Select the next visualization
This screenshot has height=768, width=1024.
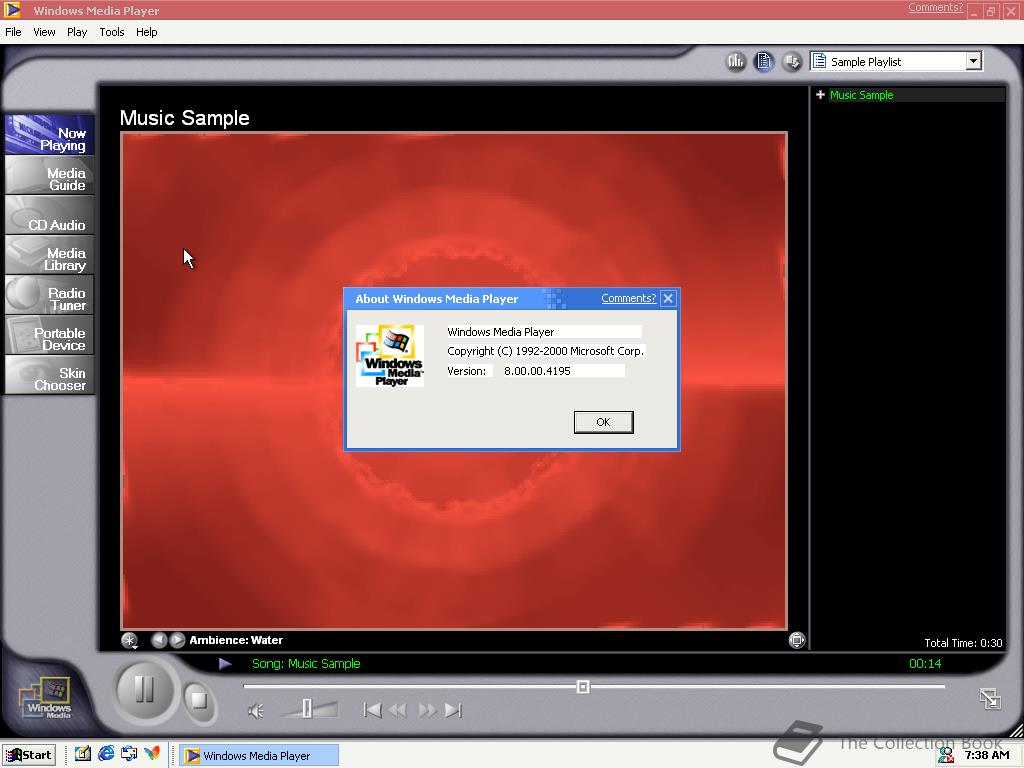click(x=177, y=640)
